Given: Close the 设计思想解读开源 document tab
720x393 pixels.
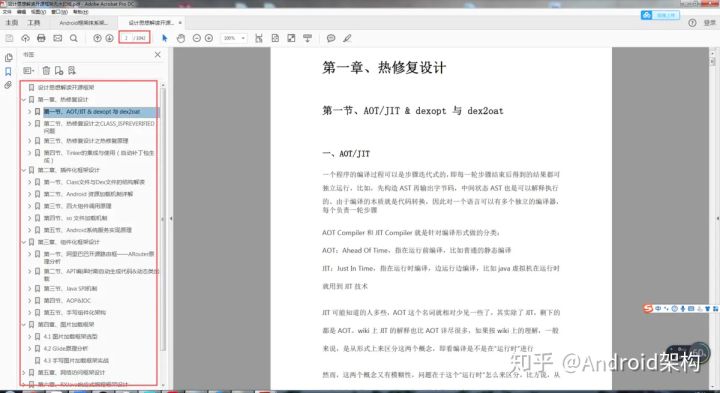Looking at the screenshot, I should pyautogui.click(x=180, y=22).
